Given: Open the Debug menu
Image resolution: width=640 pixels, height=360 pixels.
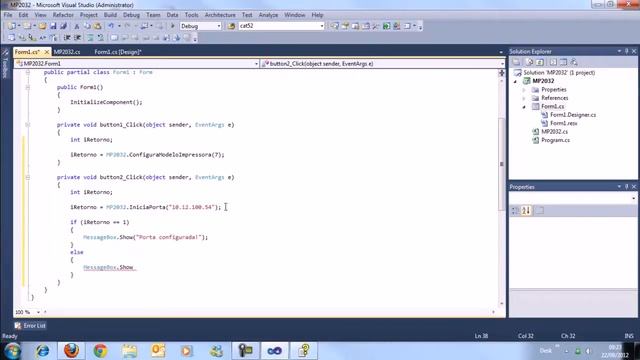Looking at the screenshot, I should [x=131, y=15].
